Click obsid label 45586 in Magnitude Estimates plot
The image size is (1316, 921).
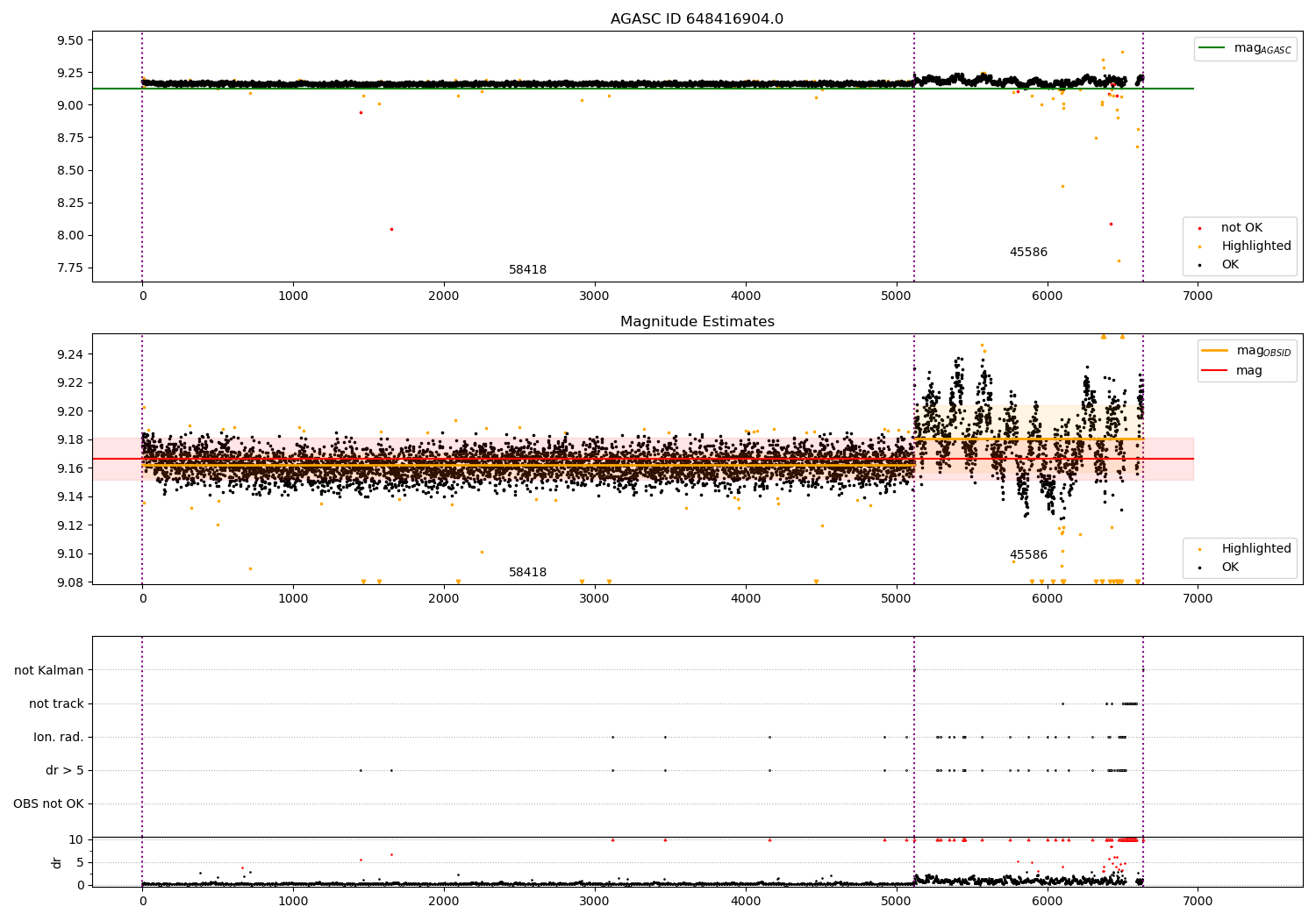1028,555
